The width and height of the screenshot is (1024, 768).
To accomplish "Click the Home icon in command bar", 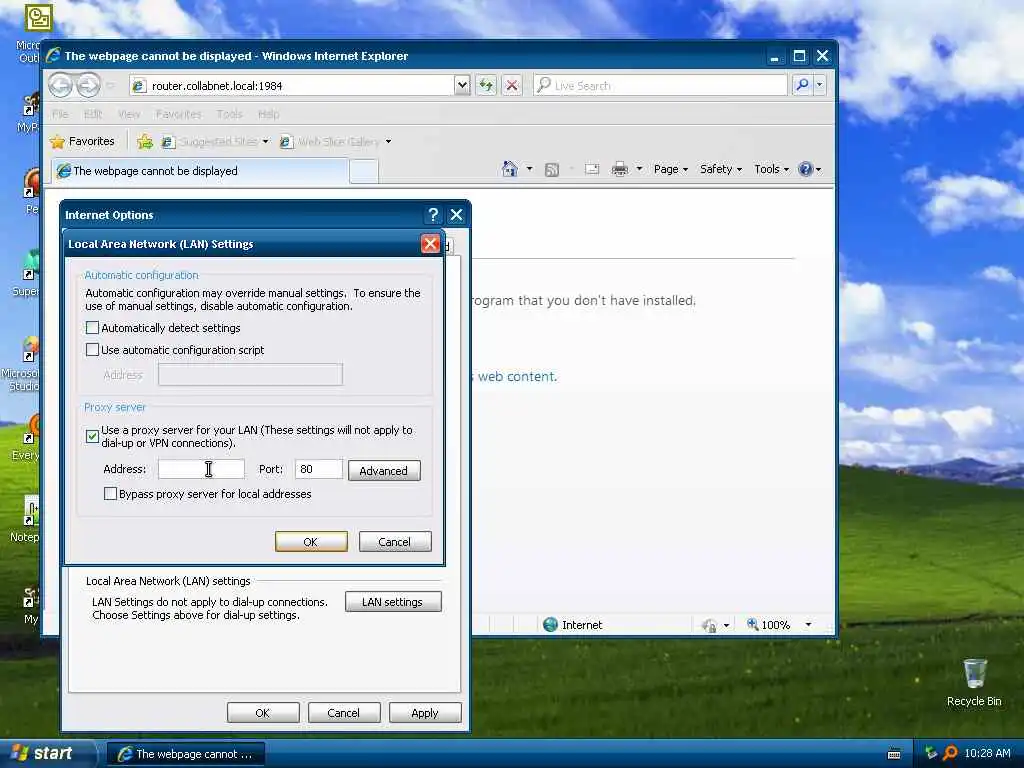I will coord(509,169).
